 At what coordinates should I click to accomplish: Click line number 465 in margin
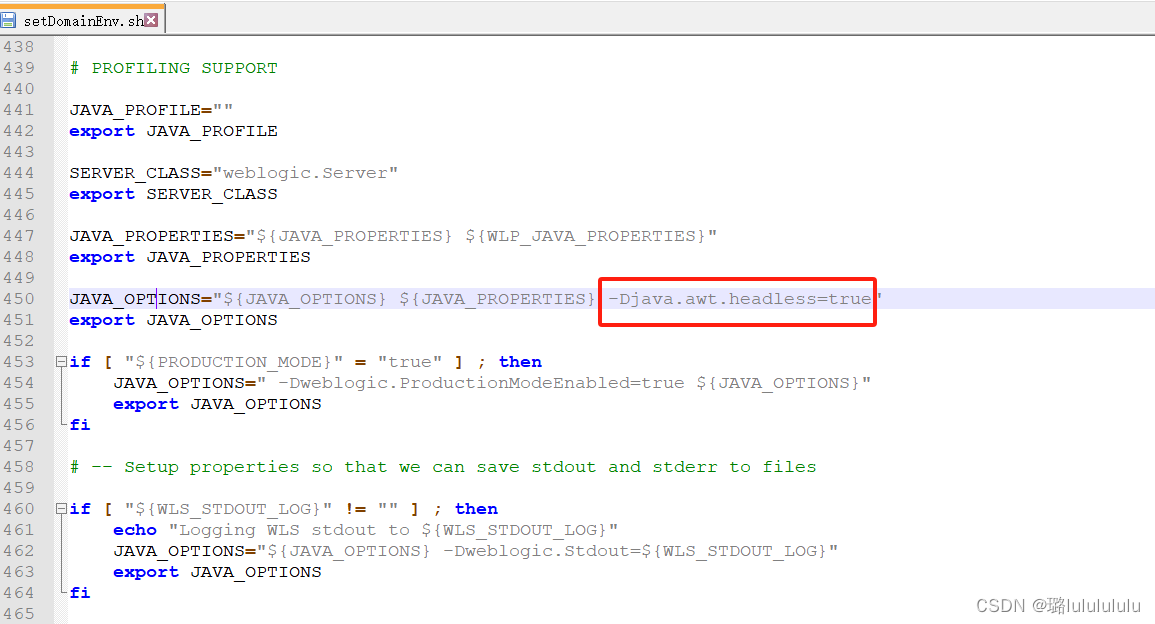[x=18, y=614]
